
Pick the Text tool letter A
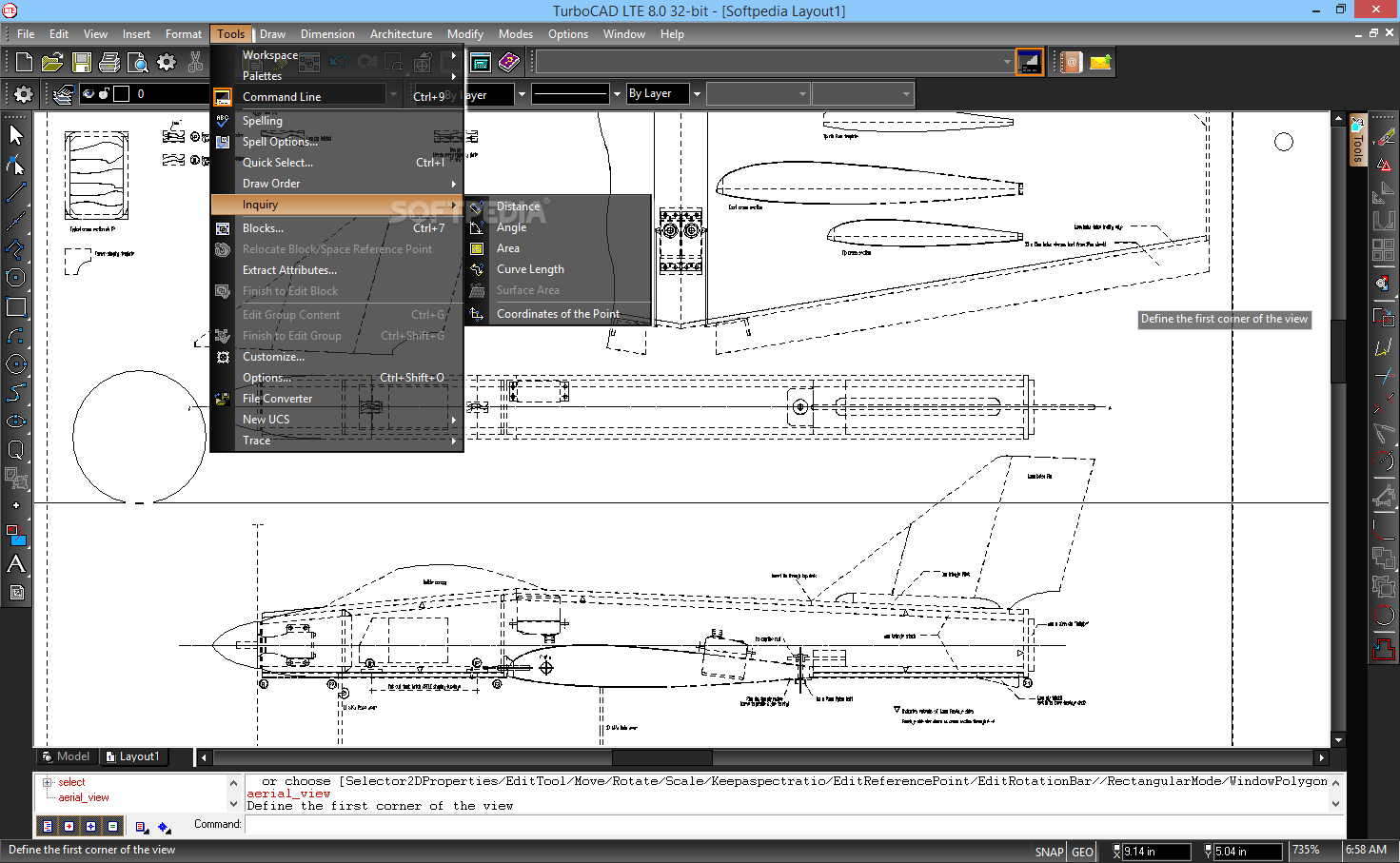tap(16, 563)
